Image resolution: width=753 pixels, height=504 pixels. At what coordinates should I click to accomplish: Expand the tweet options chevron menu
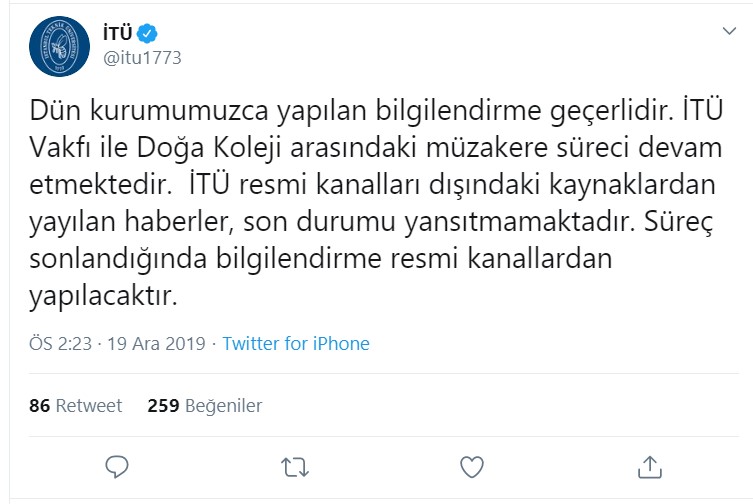(728, 32)
